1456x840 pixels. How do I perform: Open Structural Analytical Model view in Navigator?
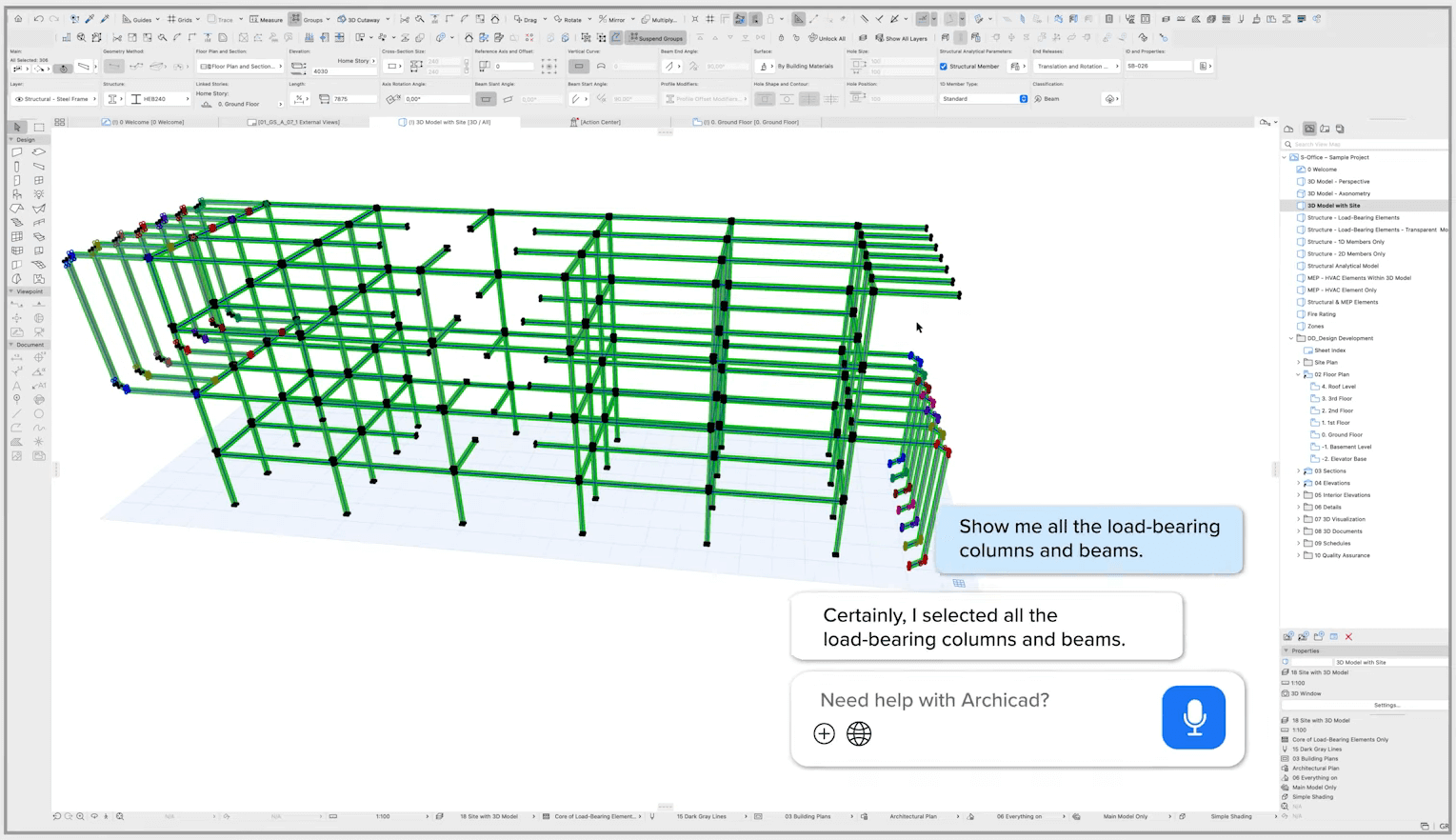pyautogui.click(x=1341, y=266)
